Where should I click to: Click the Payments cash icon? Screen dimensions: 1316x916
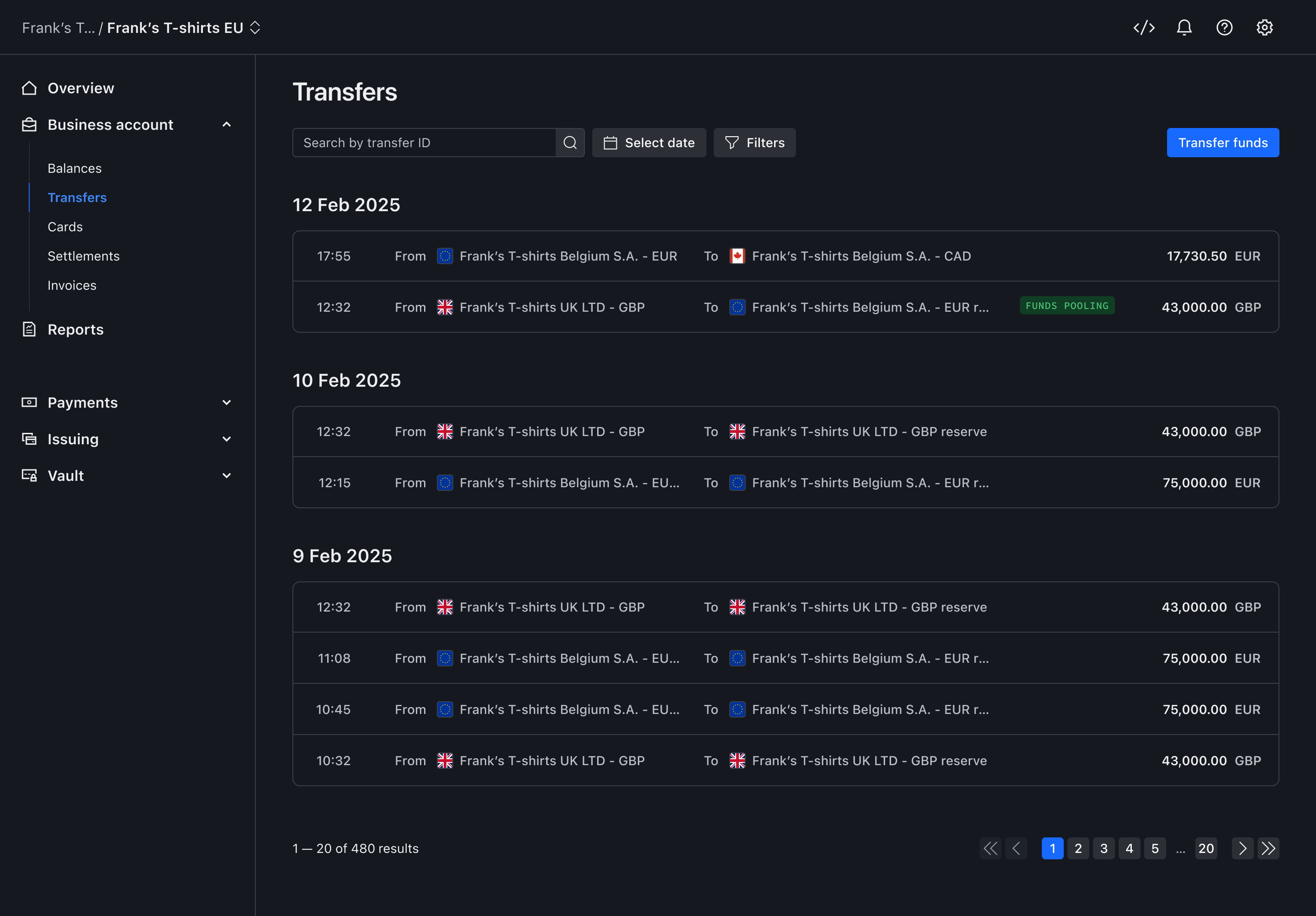pos(29,402)
